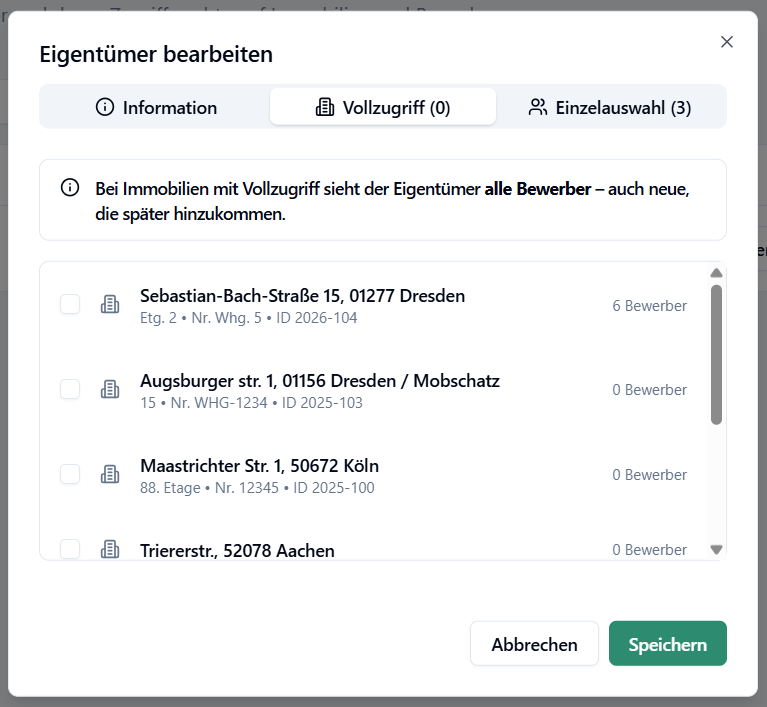Click building icon beside Maastrichter Str. 1
767x707 pixels.
coord(110,475)
